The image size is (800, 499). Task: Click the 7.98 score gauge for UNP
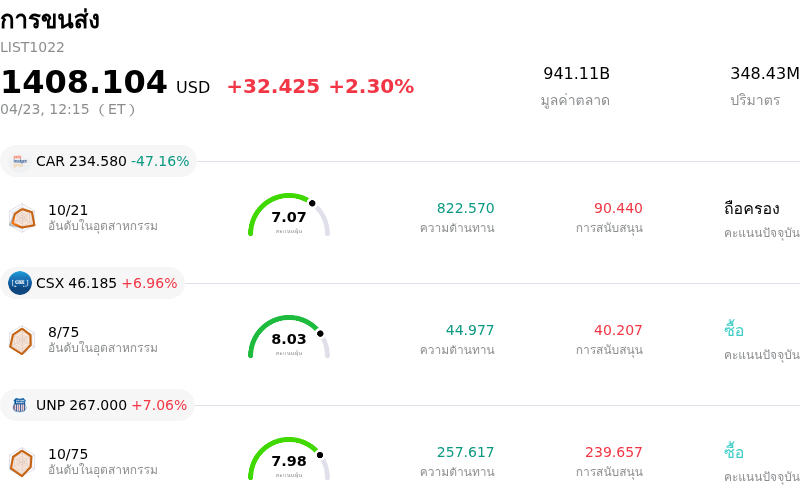click(x=289, y=460)
